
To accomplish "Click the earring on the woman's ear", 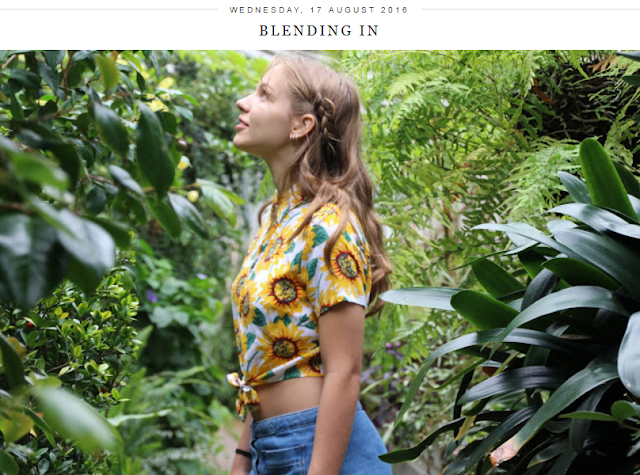I will coord(294,136).
